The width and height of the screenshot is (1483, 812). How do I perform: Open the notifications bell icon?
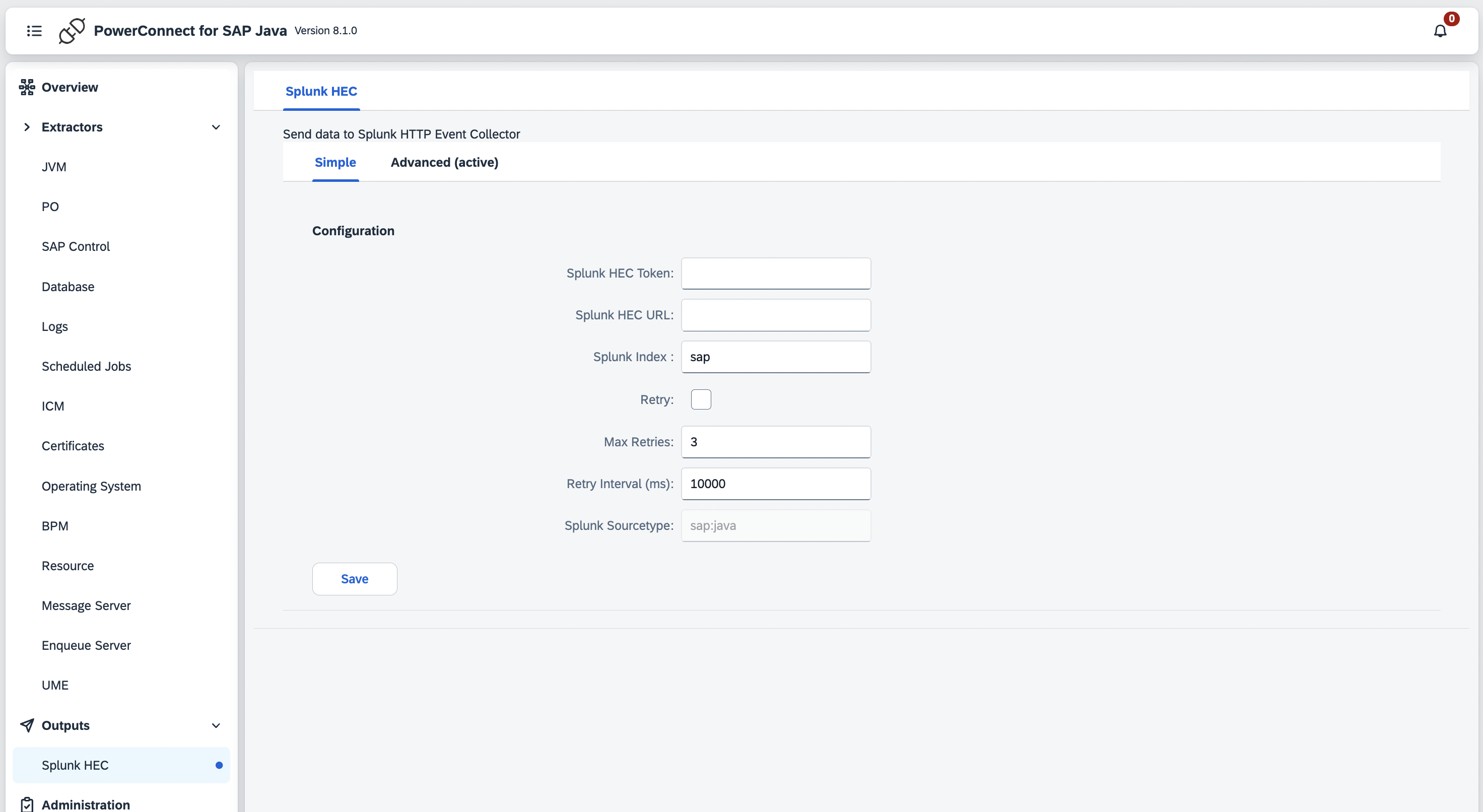[1440, 31]
